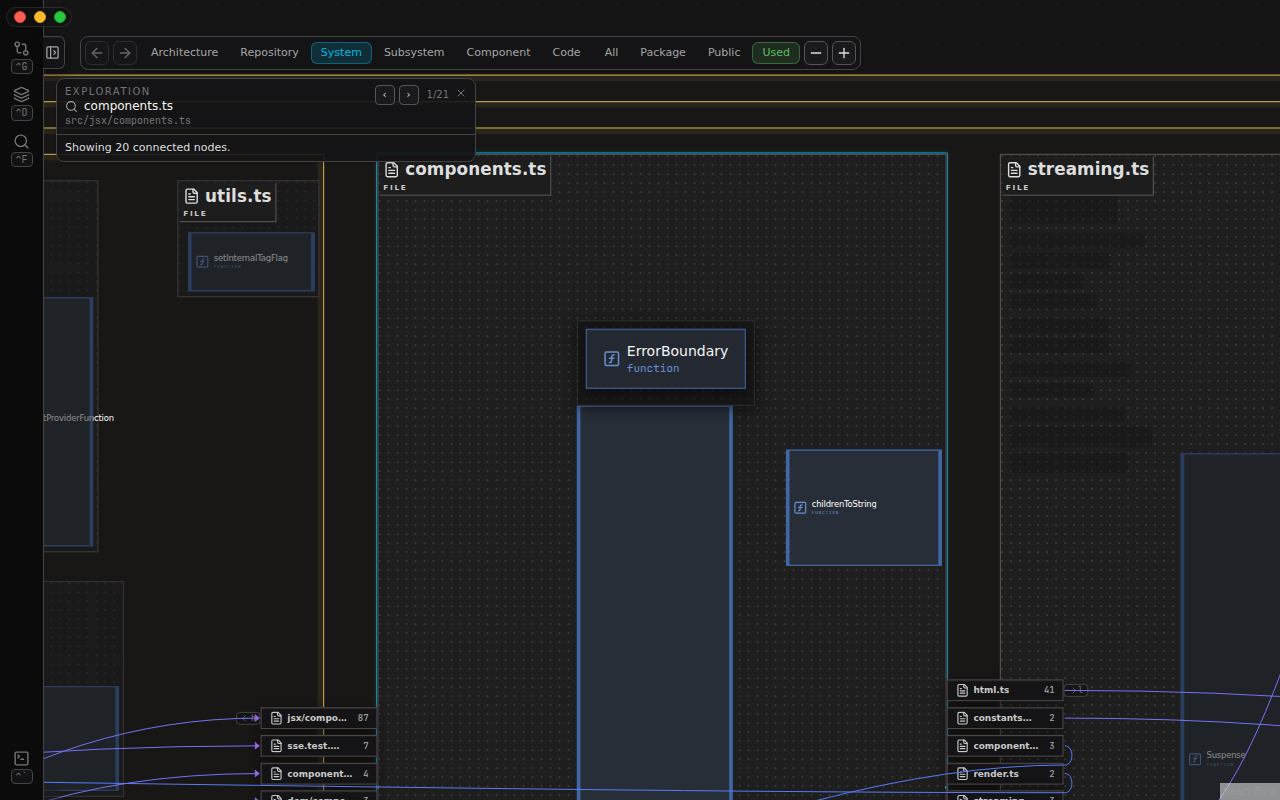Click the Suspense function icon
The height and width of the screenshot is (800, 1280).
coord(1195,759)
